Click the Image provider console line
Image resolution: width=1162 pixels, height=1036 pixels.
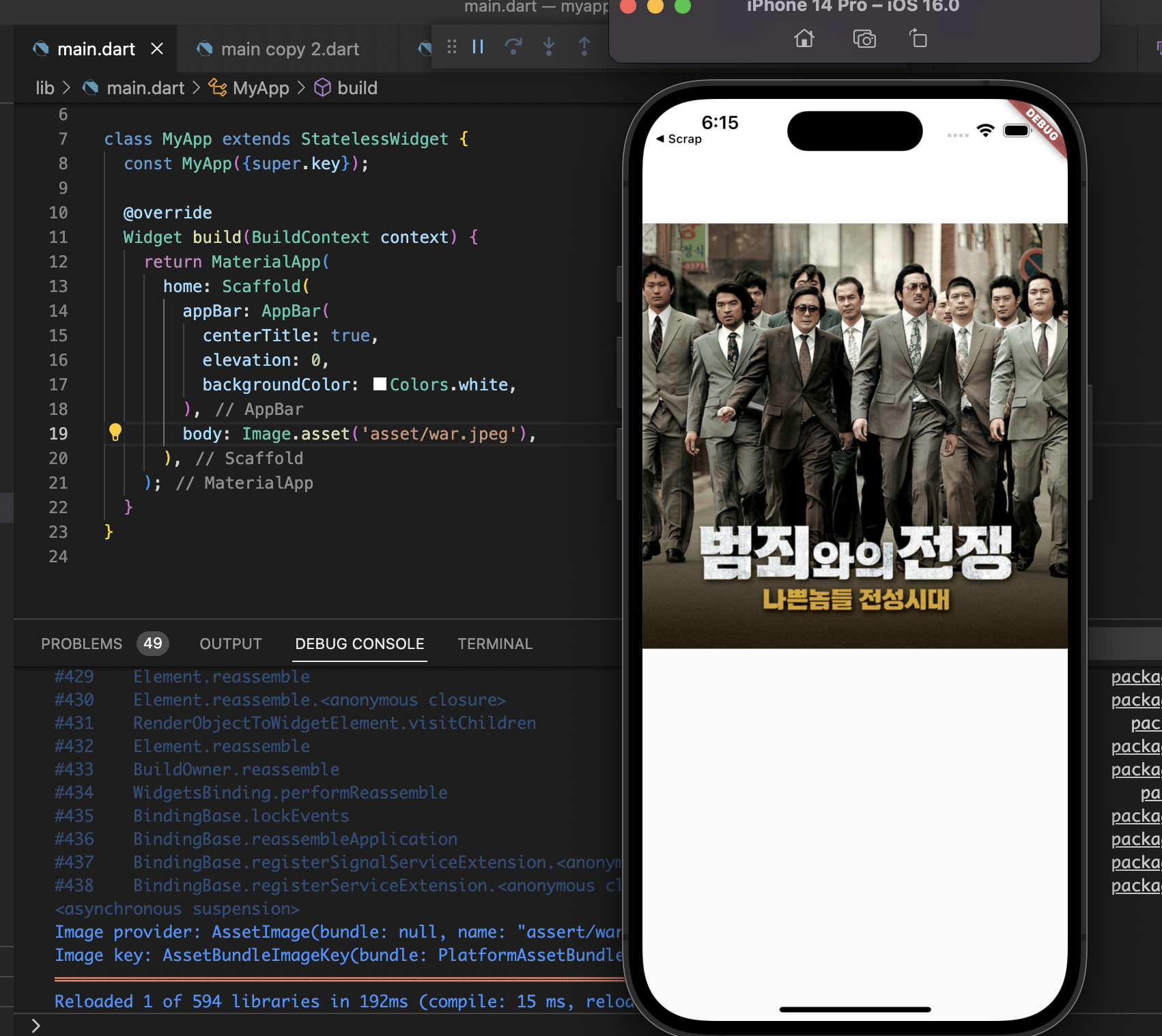point(338,932)
